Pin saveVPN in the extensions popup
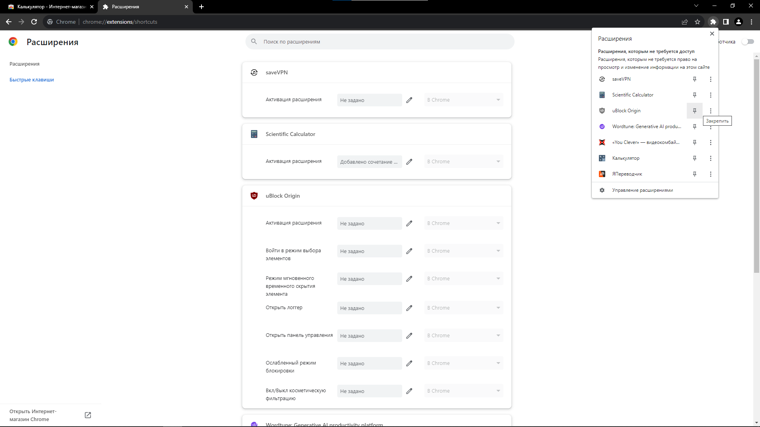This screenshot has height=427, width=760. tap(694, 79)
